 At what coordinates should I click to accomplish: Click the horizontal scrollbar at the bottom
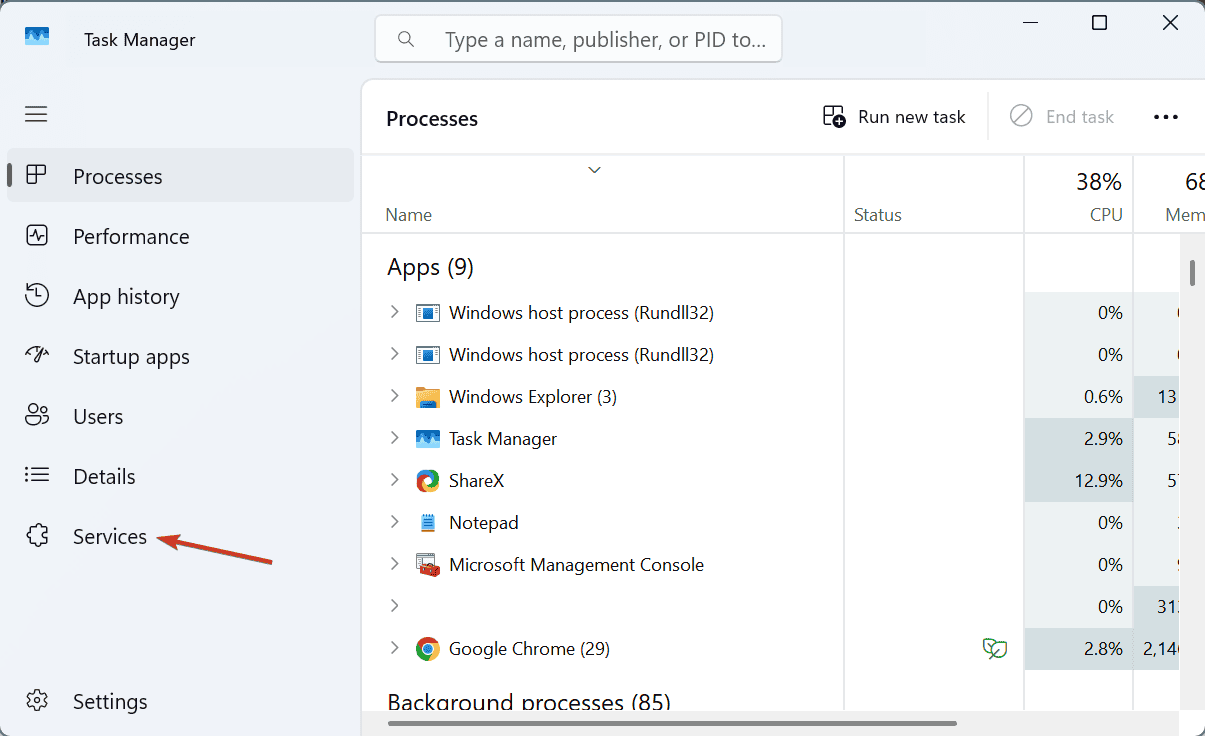coord(671,723)
